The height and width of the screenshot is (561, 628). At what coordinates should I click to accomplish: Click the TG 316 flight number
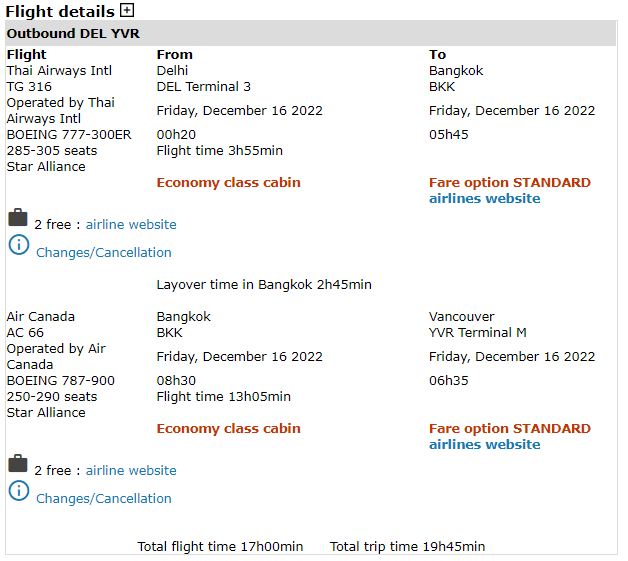click(29, 87)
